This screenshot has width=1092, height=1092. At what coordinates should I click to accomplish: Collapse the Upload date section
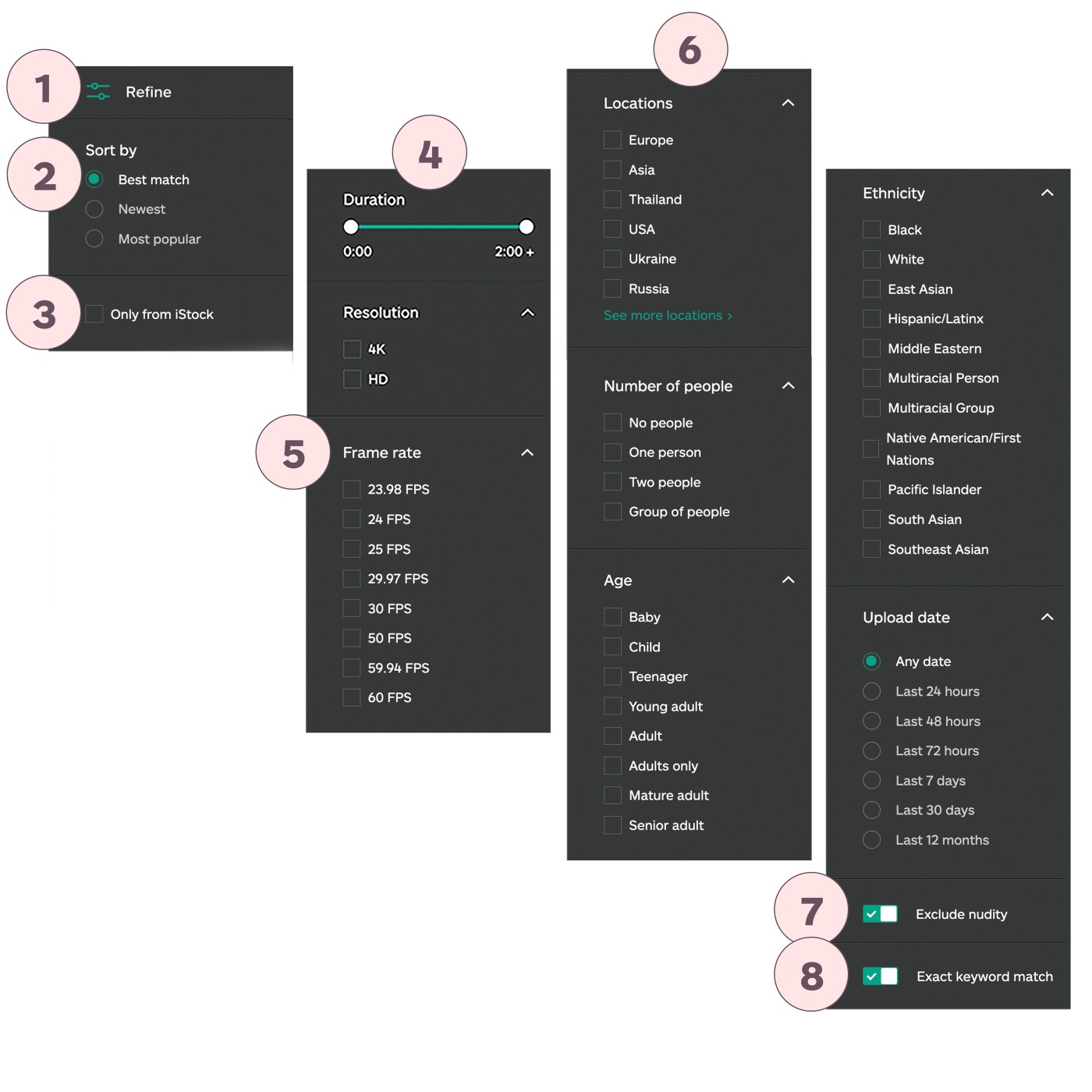click(x=1047, y=618)
